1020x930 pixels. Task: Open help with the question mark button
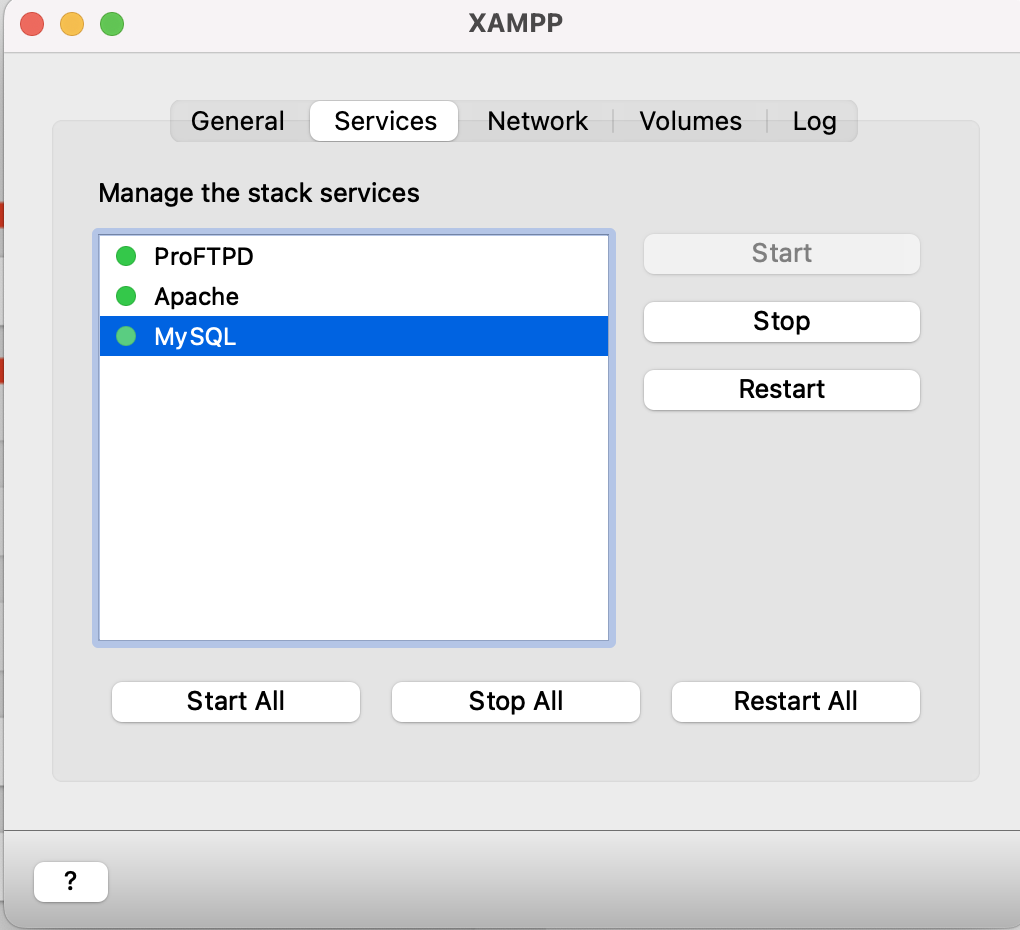click(x=71, y=882)
